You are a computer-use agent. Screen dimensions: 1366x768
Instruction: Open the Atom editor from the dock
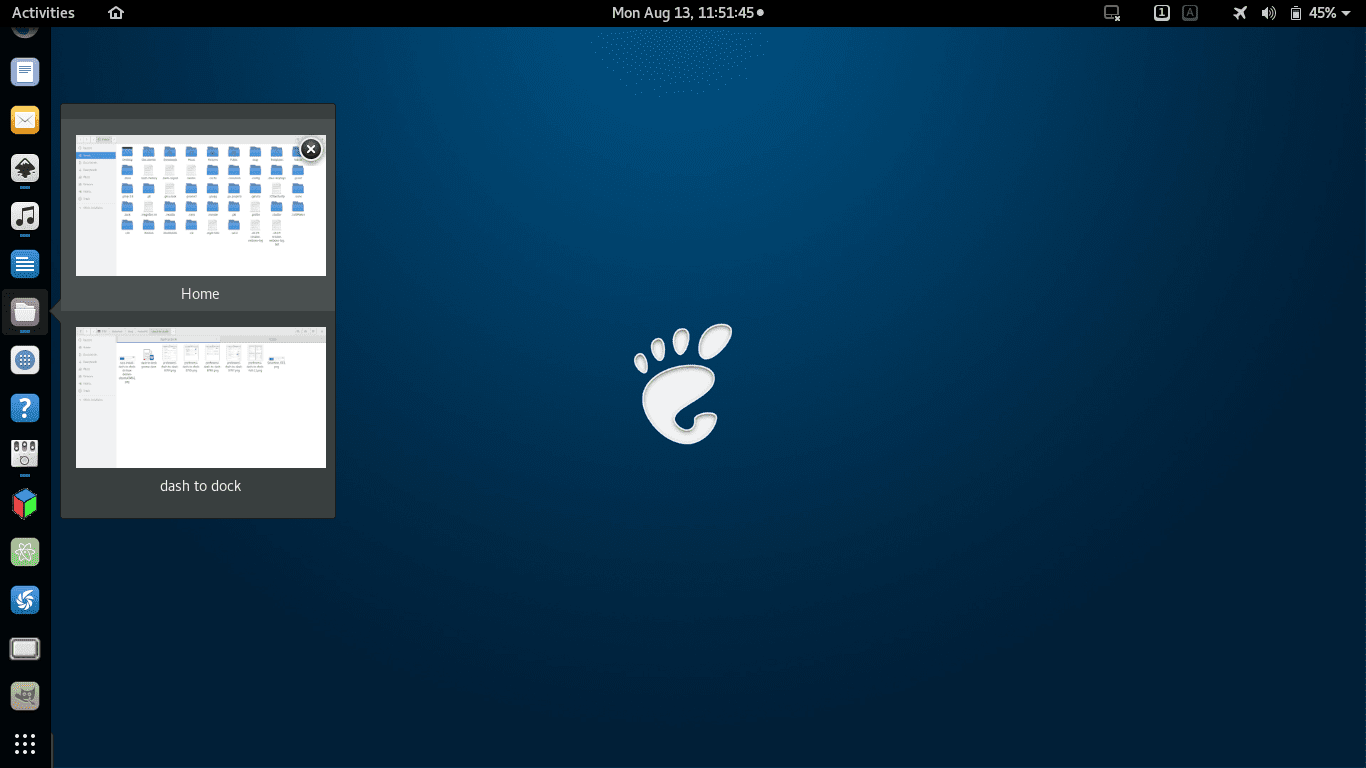(x=24, y=552)
